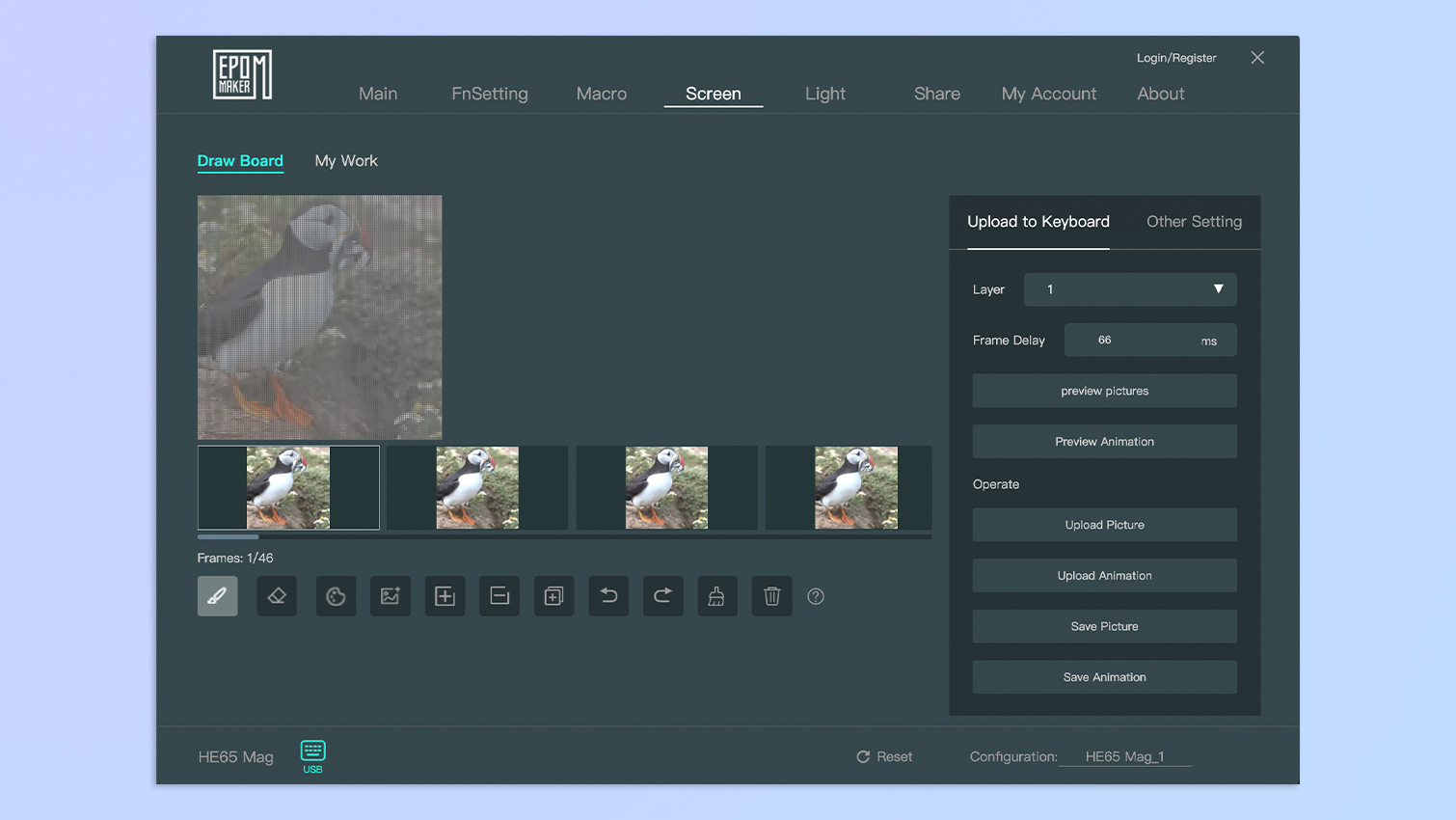The image size is (1456, 820).
Task: Click the import image icon
Action: pos(391,596)
